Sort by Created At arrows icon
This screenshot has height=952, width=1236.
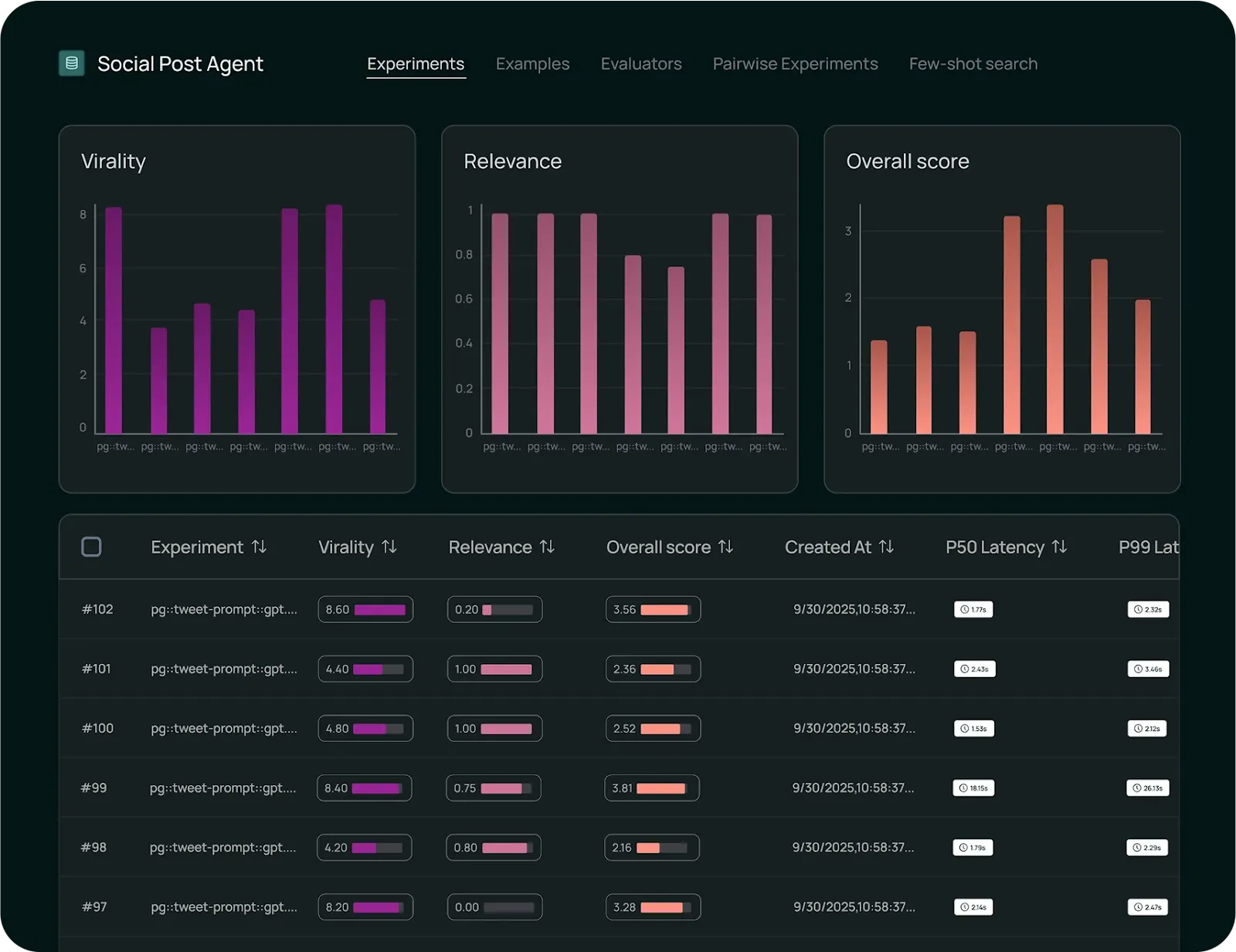887,547
